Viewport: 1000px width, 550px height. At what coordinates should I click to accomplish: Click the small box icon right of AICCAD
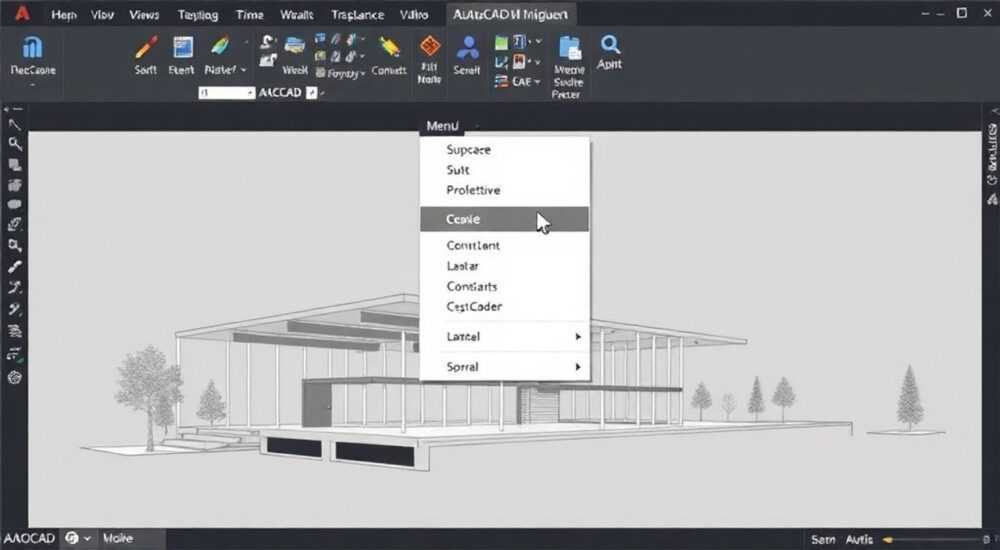point(311,93)
